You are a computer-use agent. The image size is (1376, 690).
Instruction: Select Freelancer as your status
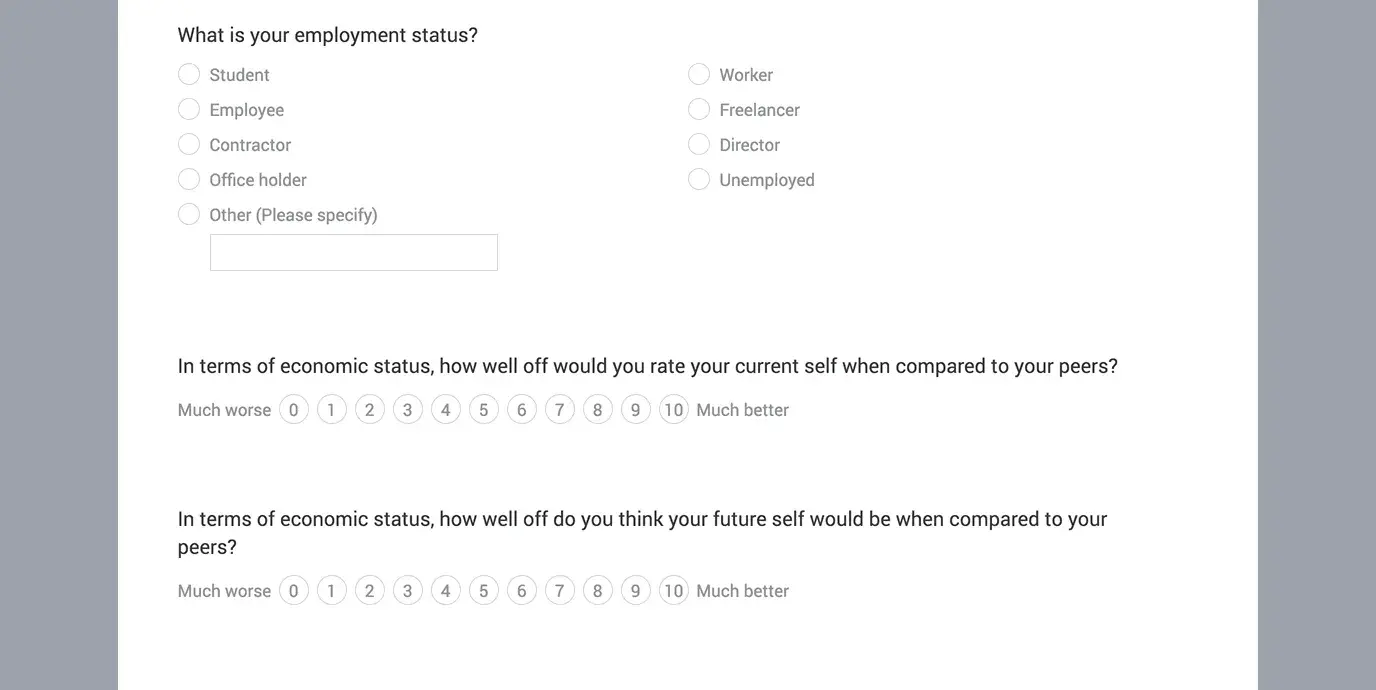point(699,109)
